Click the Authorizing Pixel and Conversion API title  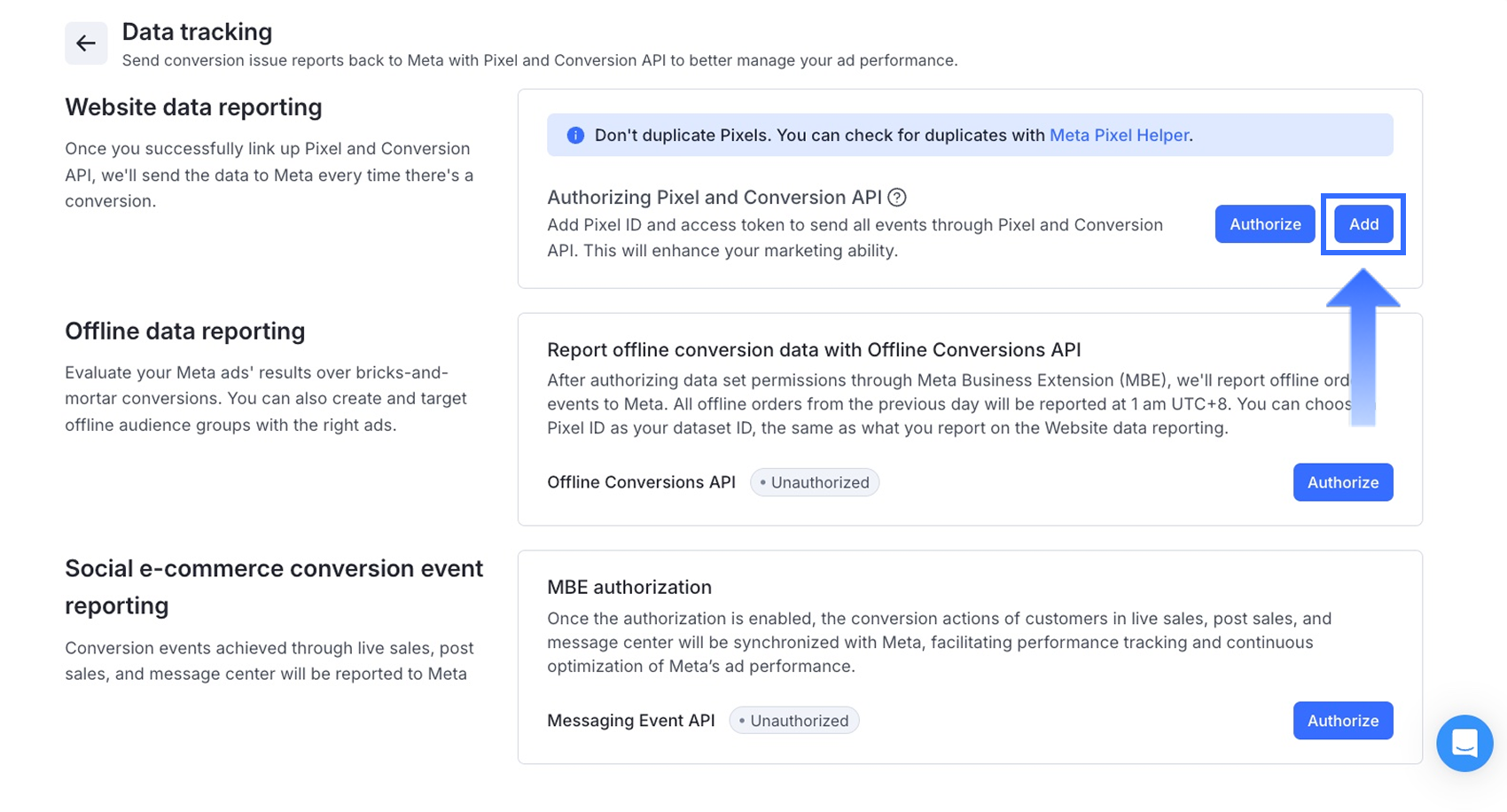(714, 198)
